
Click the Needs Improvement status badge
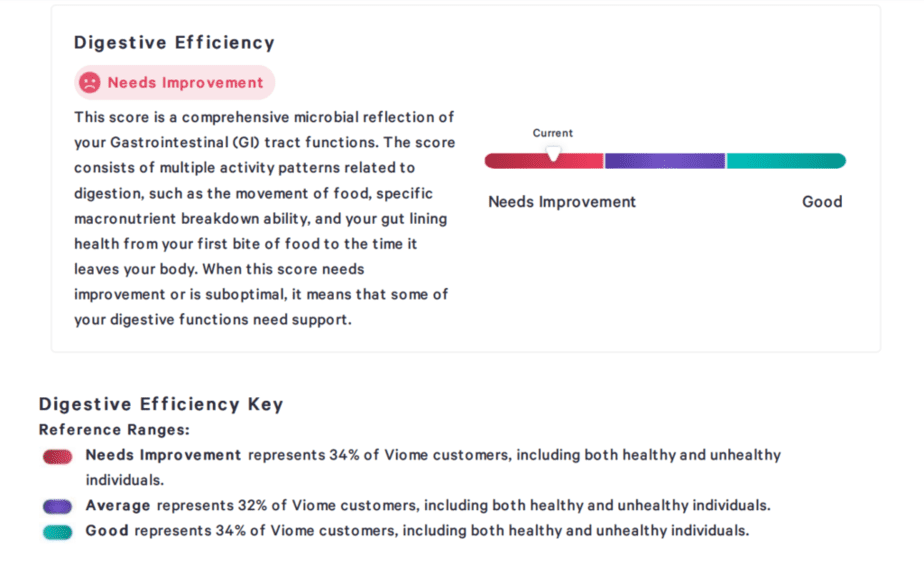pyautogui.click(x=174, y=83)
